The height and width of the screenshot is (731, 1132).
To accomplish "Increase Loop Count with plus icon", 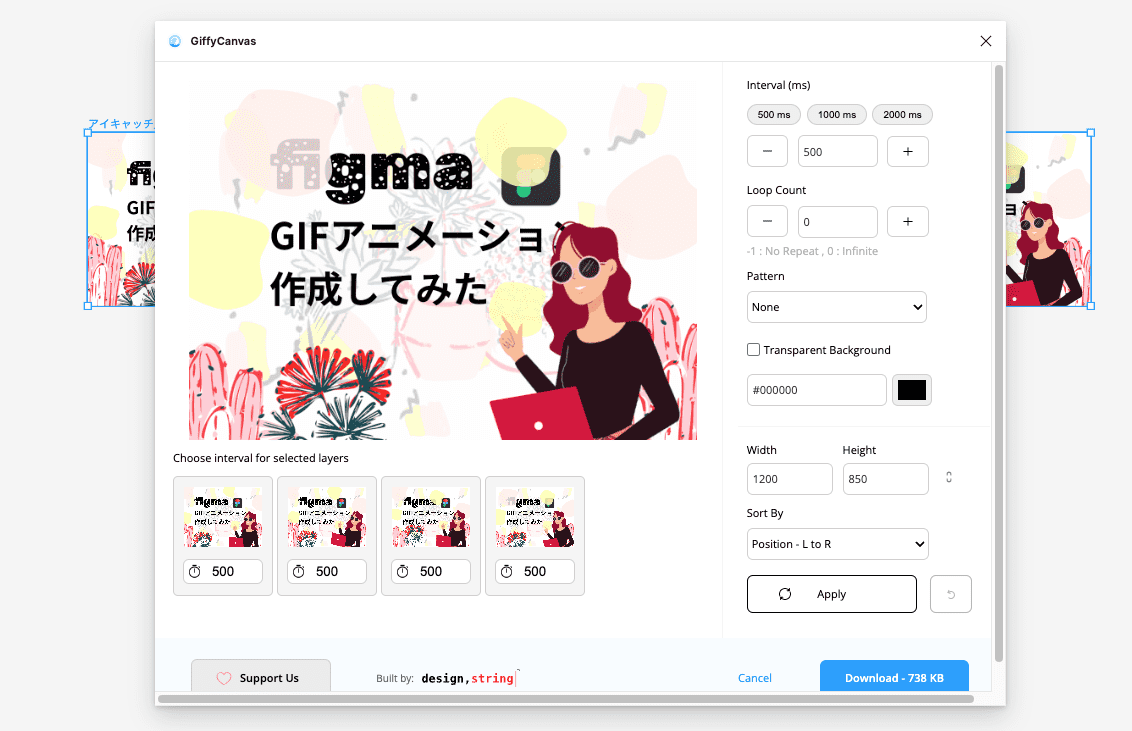I will [x=907, y=221].
